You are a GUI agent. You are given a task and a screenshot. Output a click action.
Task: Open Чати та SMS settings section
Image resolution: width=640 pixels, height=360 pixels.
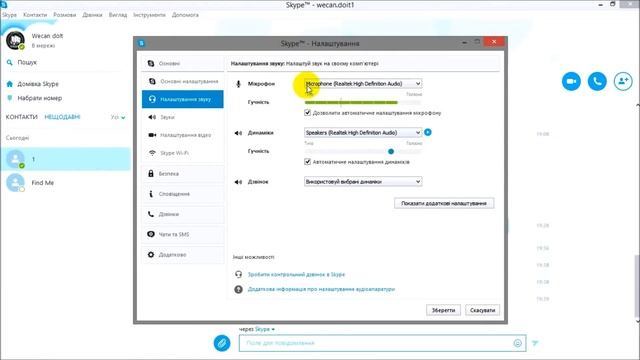pos(183,234)
